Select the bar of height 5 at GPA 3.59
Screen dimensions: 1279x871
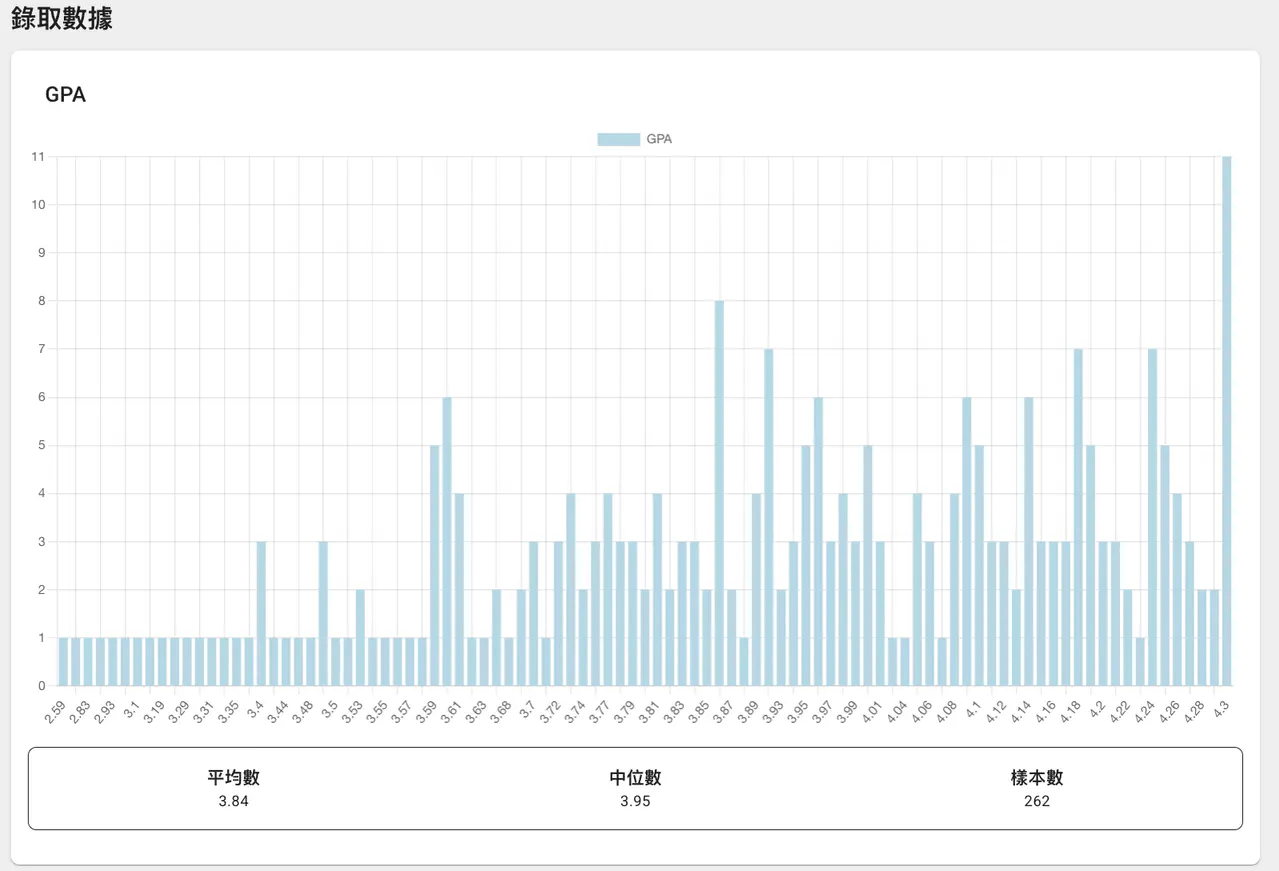434,566
